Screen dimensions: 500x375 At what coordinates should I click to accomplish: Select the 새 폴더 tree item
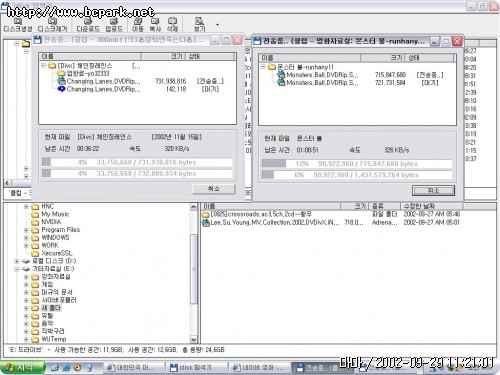pos(51,308)
